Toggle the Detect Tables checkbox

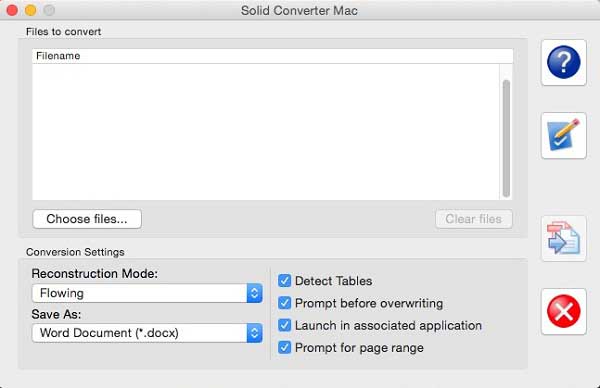pyautogui.click(x=284, y=281)
